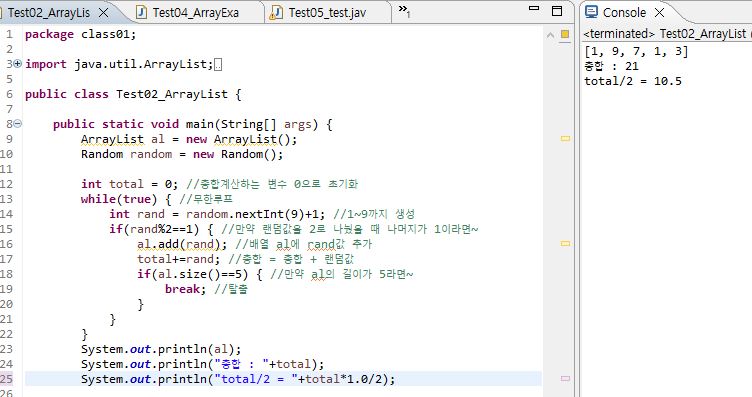
Task: Show hidden editor tabs list
Action: [404, 11]
